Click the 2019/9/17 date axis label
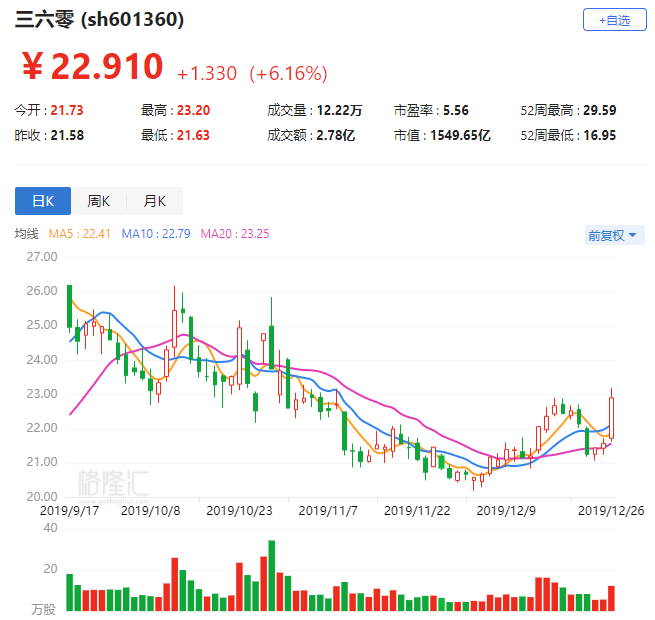655x620 pixels. (x=69, y=511)
